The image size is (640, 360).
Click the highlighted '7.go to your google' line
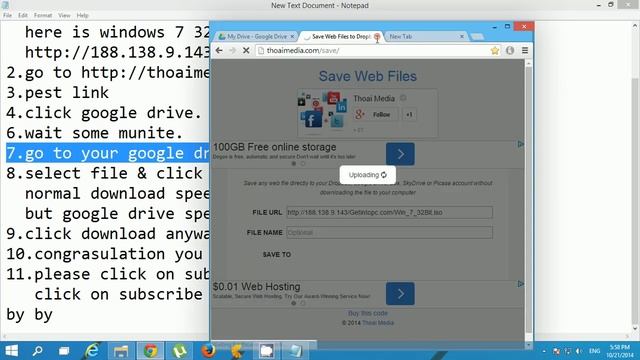(x=107, y=153)
